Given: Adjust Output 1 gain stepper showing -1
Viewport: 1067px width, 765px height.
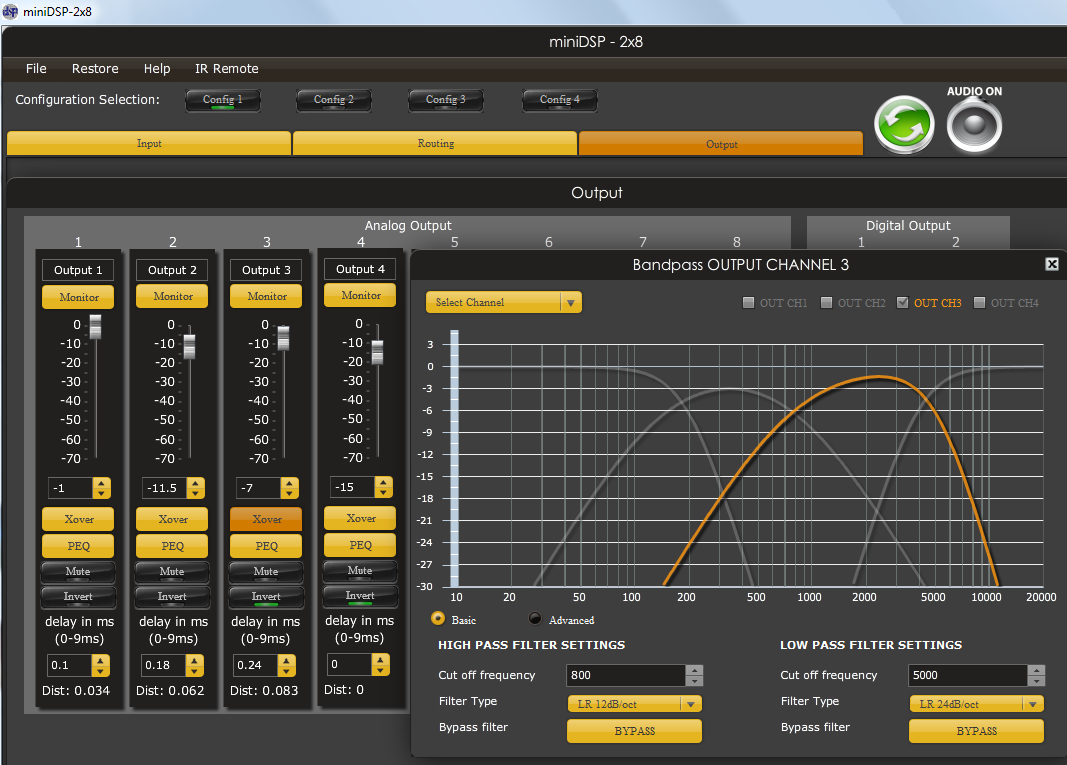Looking at the screenshot, I should point(101,488).
